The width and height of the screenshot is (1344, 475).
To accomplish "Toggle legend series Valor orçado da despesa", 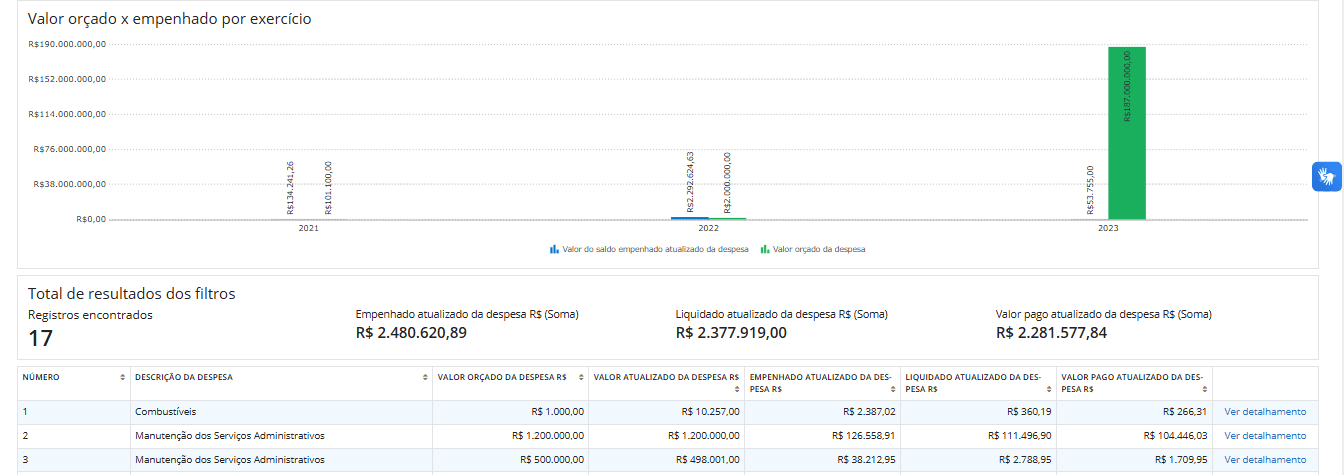I will (813, 249).
